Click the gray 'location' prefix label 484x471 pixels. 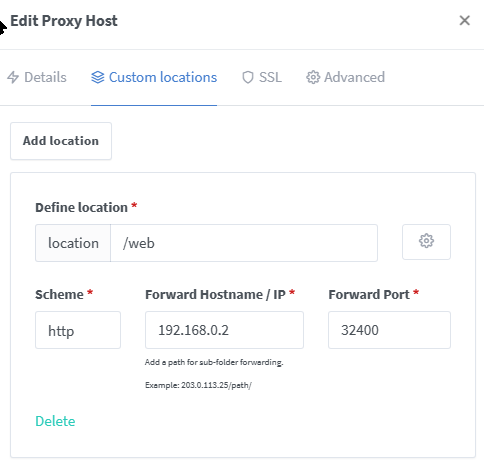click(x=73, y=243)
